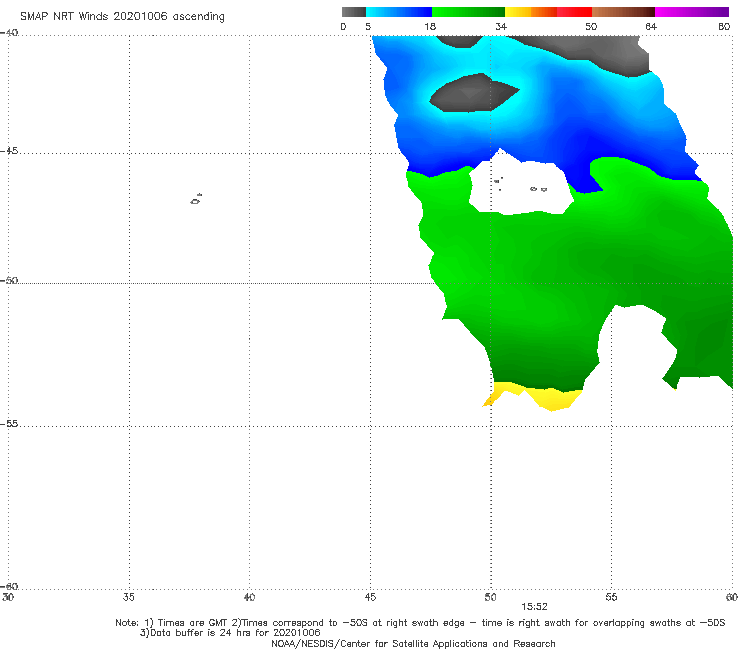The image size is (740, 650).
Task: Click latitude axis label '-45'
Action: point(9,151)
